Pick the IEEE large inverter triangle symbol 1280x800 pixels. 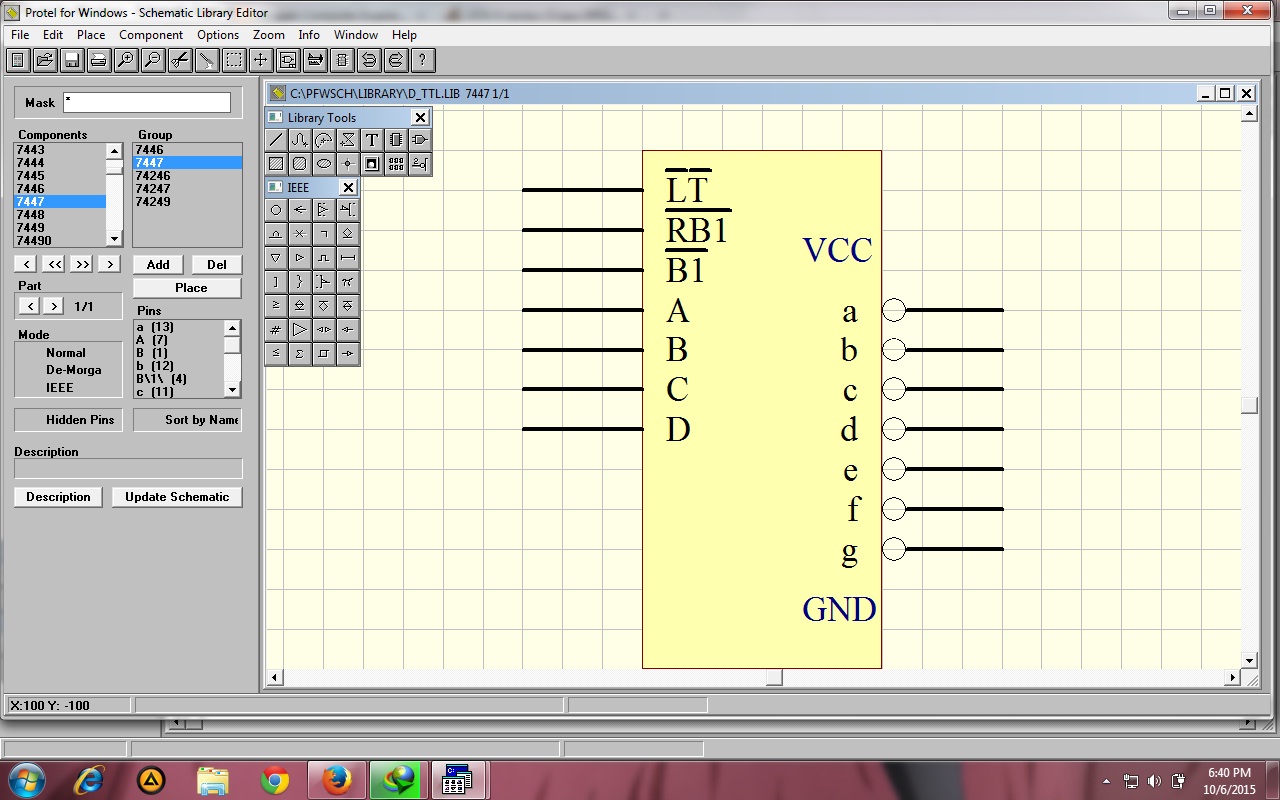pyautogui.click(x=300, y=330)
